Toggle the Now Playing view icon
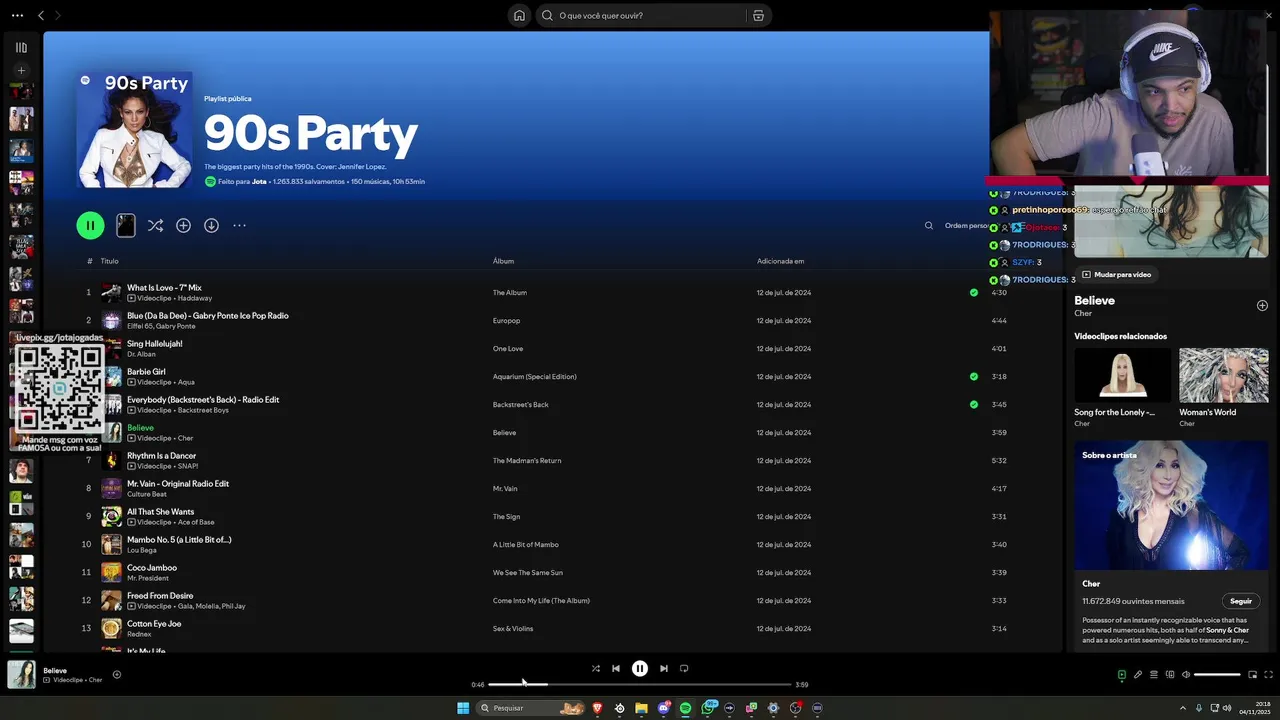The height and width of the screenshot is (720, 1280). pyautogui.click(x=1121, y=674)
